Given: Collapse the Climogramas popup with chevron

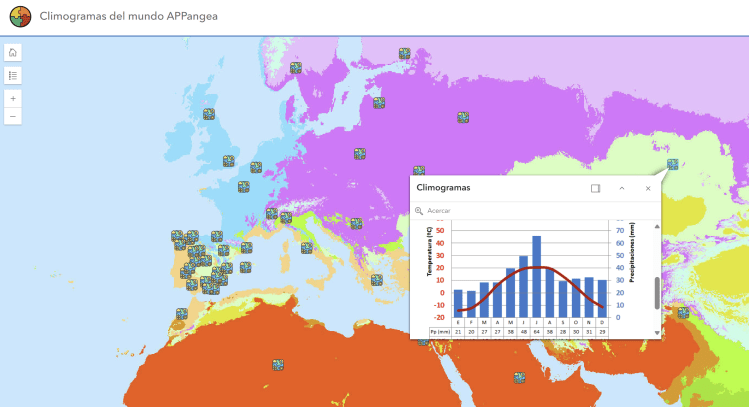Looking at the screenshot, I should click(622, 188).
